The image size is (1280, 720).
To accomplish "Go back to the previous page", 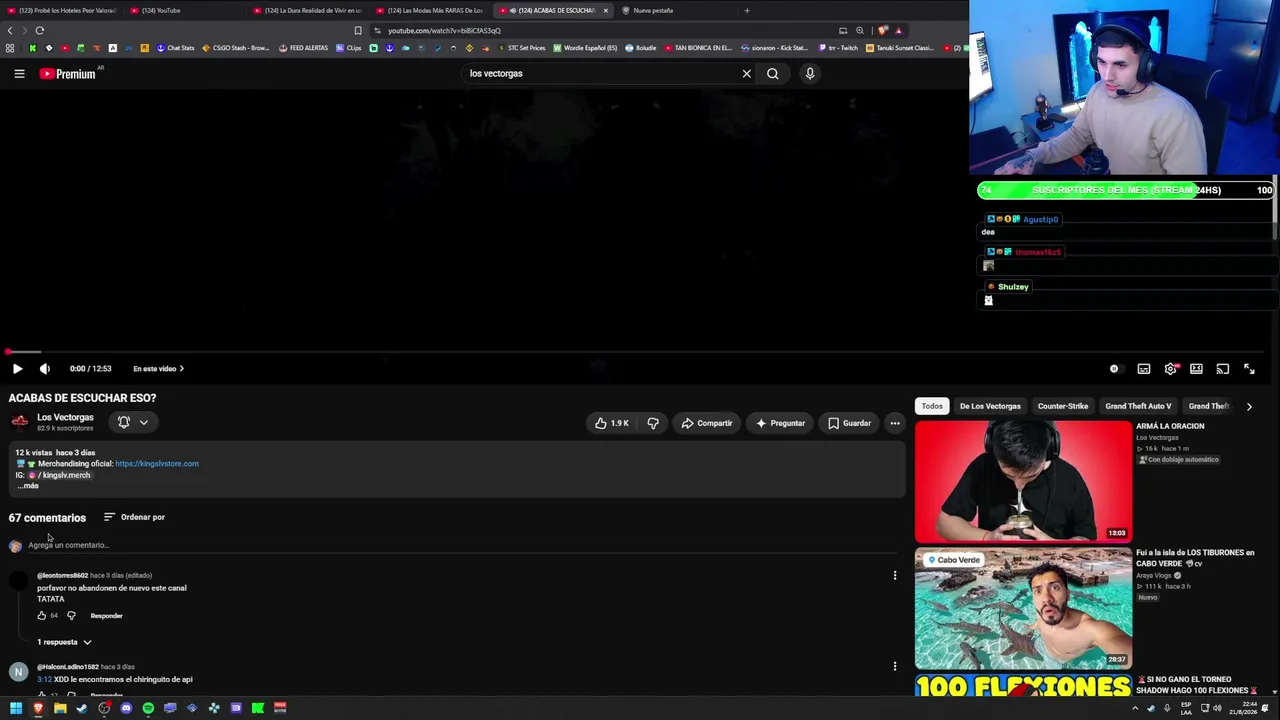I will pyautogui.click(x=10, y=30).
